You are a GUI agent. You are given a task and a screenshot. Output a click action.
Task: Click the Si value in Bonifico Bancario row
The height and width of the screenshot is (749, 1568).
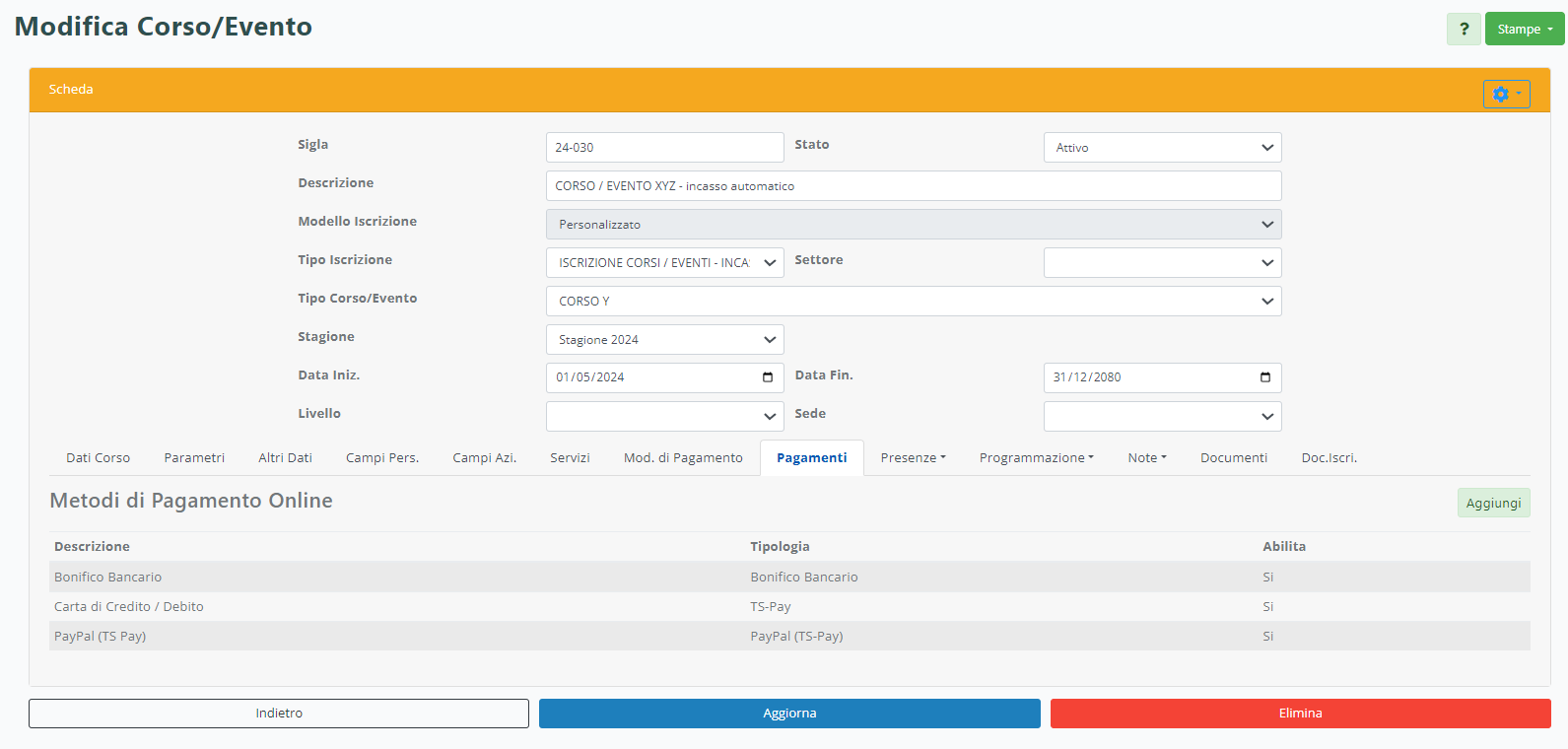coord(1268,577)
